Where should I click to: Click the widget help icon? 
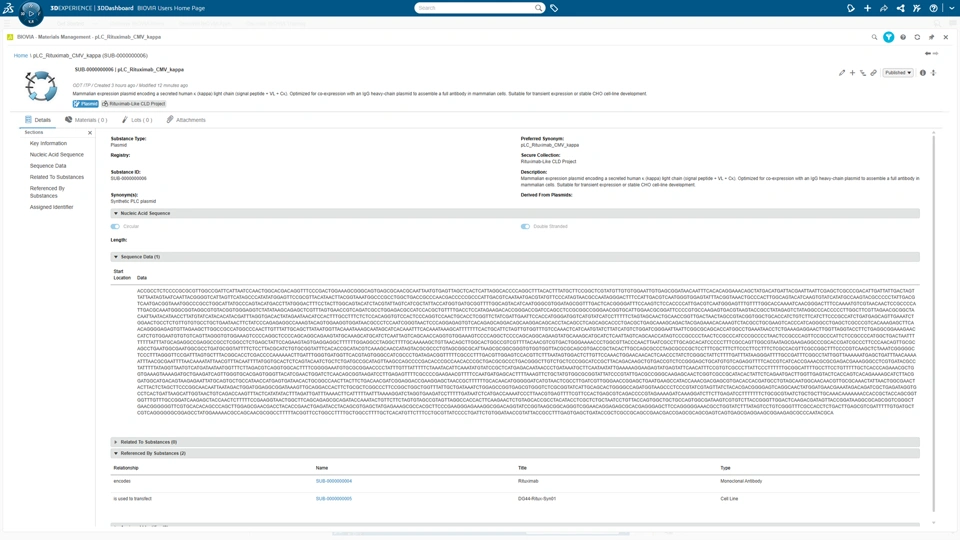click(x=902, y=37)
